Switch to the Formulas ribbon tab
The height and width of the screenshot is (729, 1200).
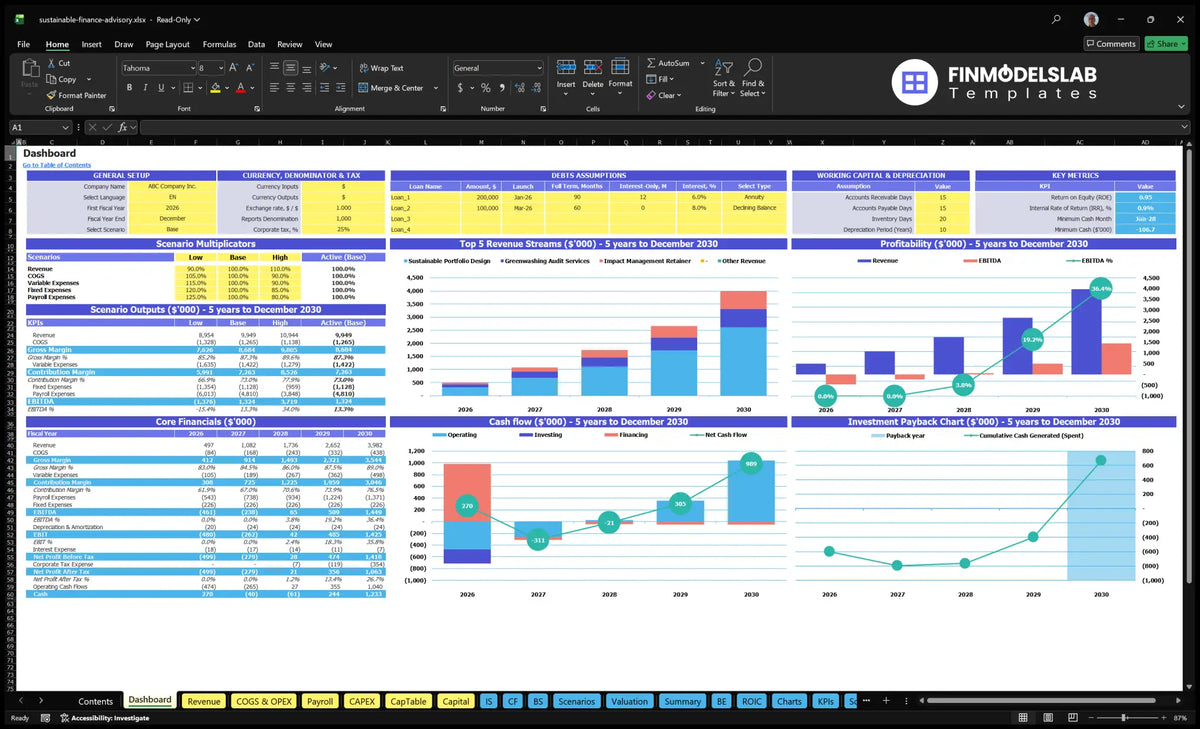click(x=219, y=44)
